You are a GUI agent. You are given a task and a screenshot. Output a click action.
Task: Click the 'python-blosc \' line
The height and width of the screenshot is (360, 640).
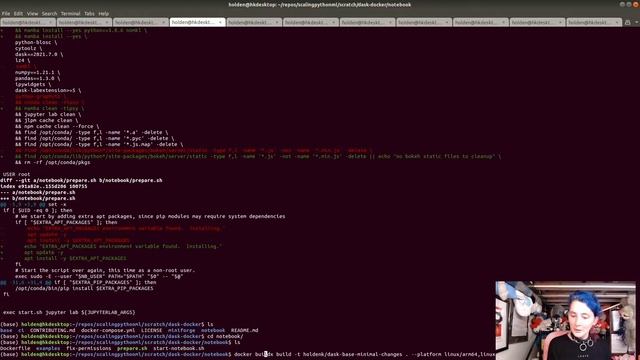click(36, 42)
